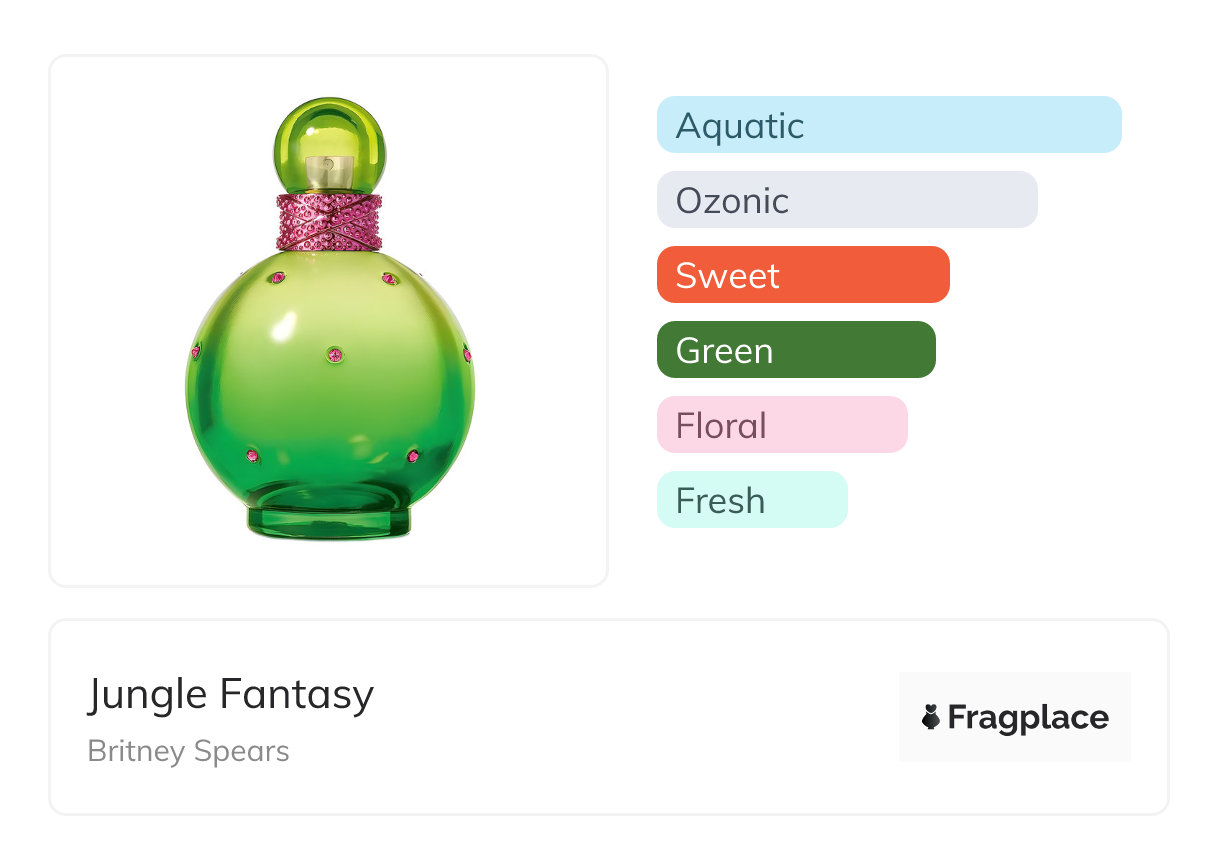Click the Fragplace wordmark text

[x=1028, y=717]
